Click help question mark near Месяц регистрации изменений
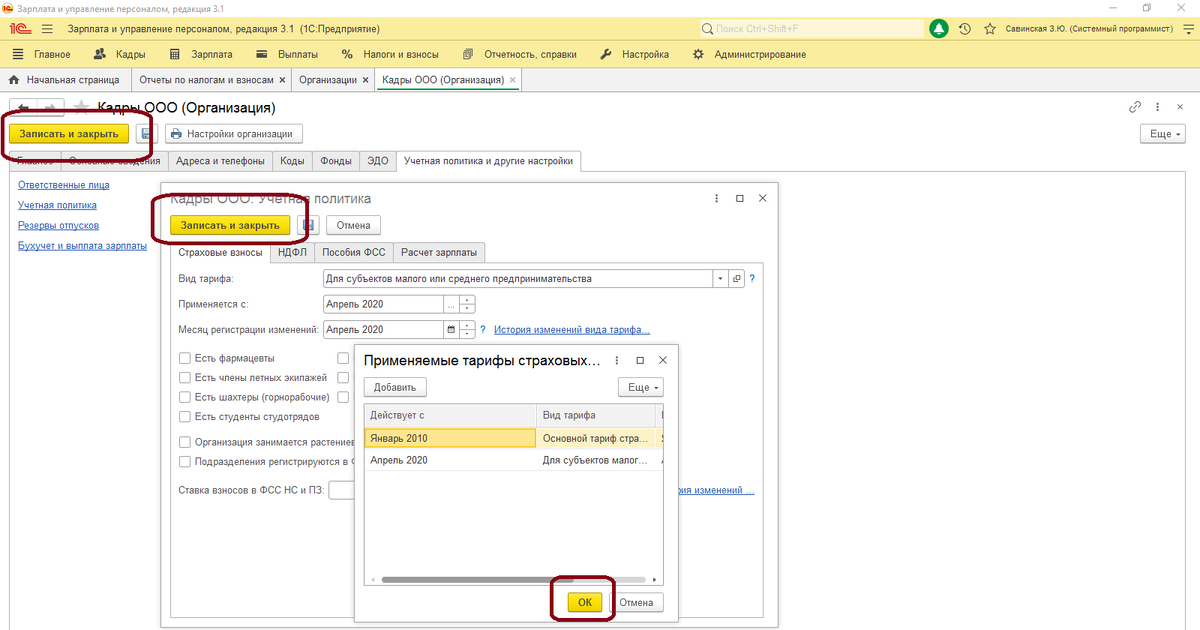This screenshot has width=1200, height=630. [484, 329]
